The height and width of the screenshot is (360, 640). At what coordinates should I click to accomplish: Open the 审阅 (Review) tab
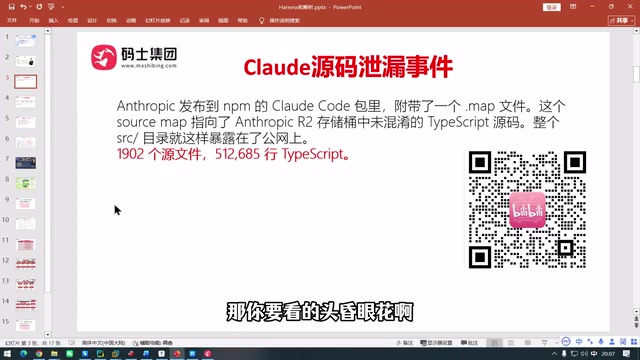coord(204,20)
